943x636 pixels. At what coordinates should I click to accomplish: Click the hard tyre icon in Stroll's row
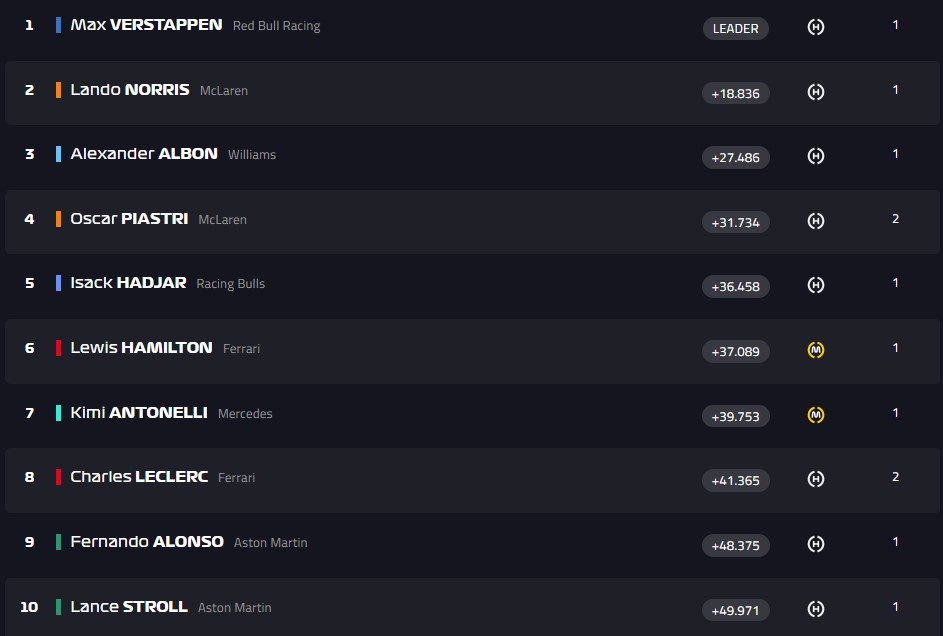click(815, 608)
